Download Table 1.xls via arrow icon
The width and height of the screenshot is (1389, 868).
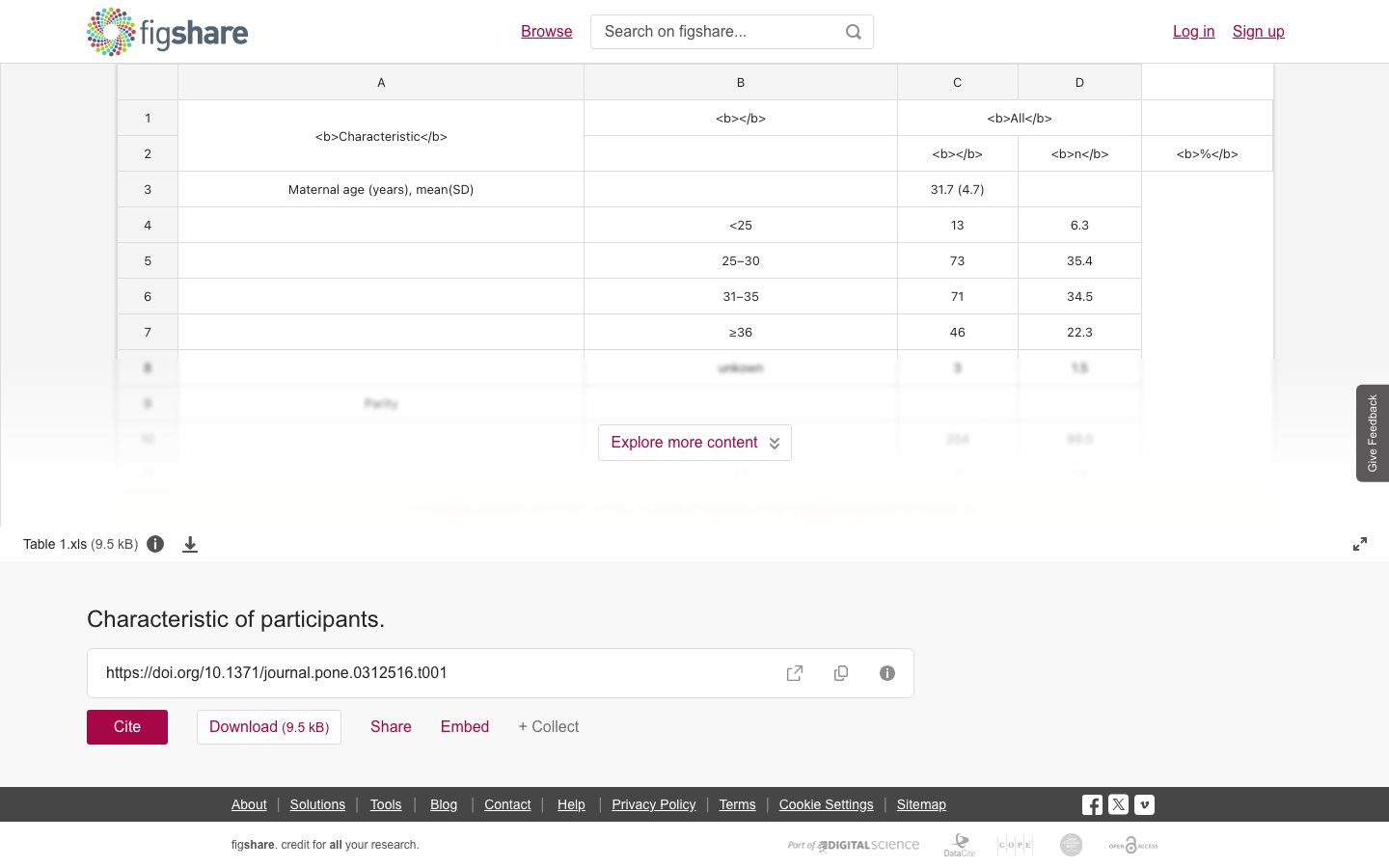190,545
